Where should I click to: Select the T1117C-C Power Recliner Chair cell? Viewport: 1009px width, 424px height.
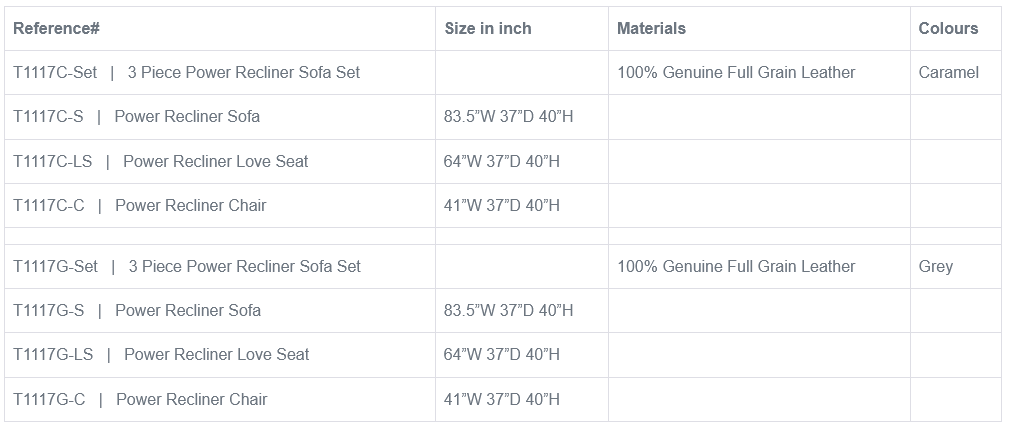140,206
